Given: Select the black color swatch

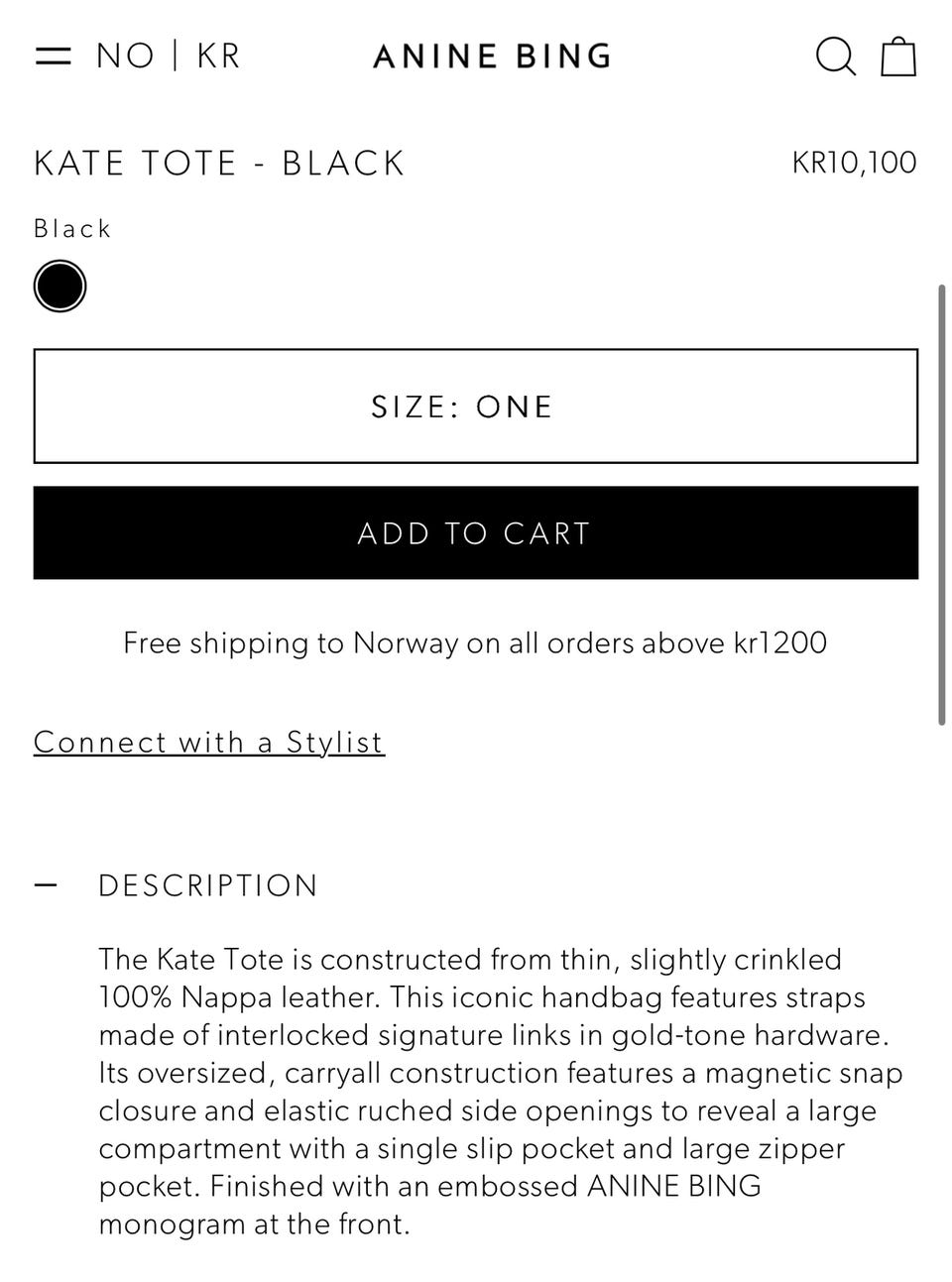Looking at the screenshot, I should [59, 287].
